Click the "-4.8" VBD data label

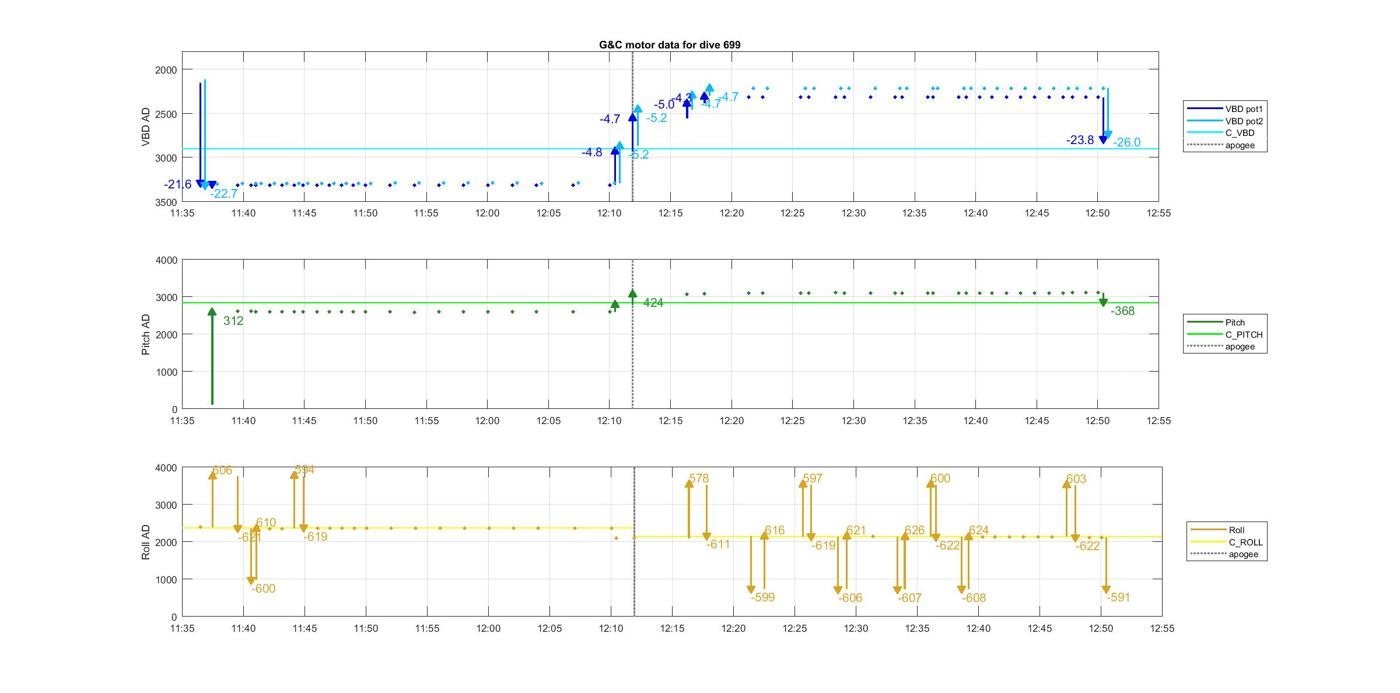[592, 152]
